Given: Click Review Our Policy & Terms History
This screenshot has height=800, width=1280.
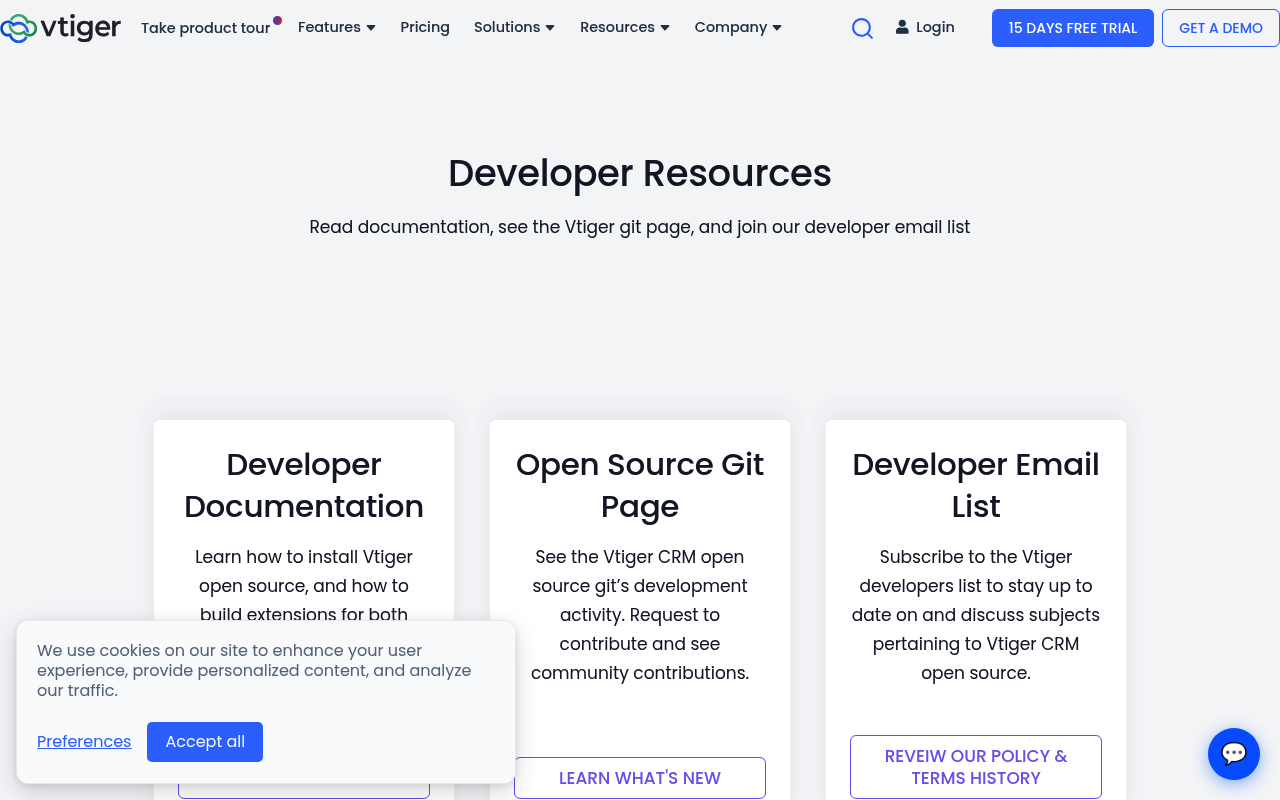Looking at the screenshot, I should [x=976, y=767].
